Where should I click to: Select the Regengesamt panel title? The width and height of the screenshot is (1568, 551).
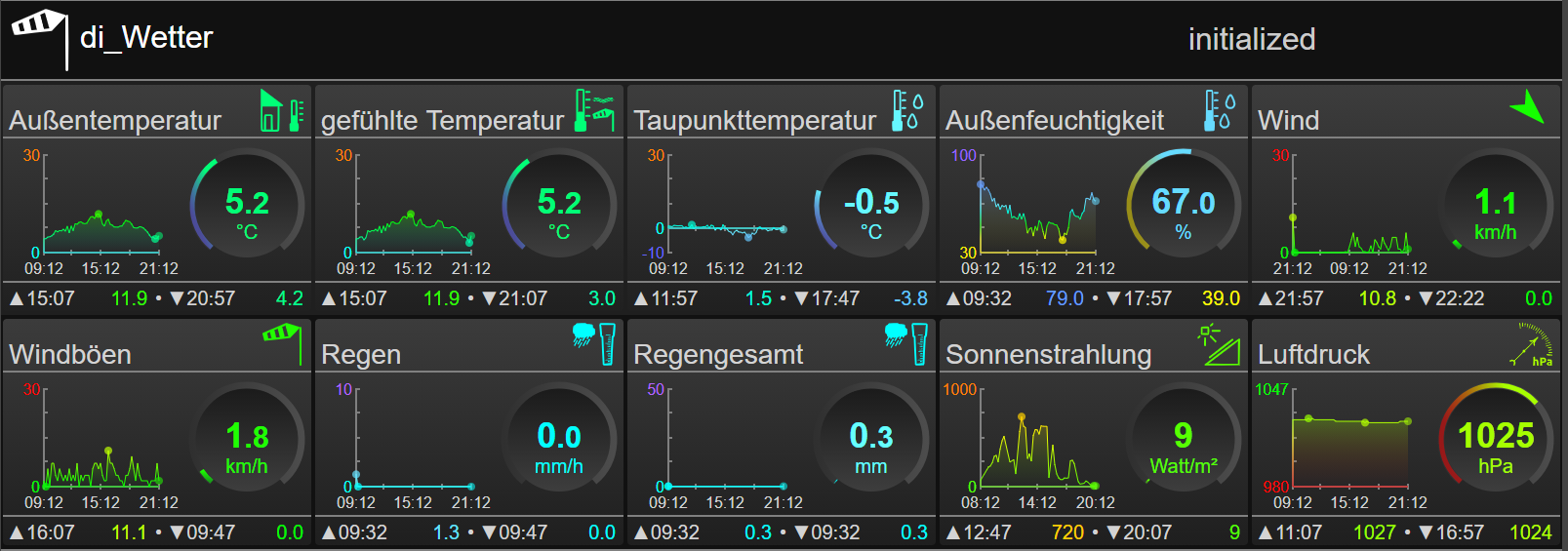tap(718, 354)
